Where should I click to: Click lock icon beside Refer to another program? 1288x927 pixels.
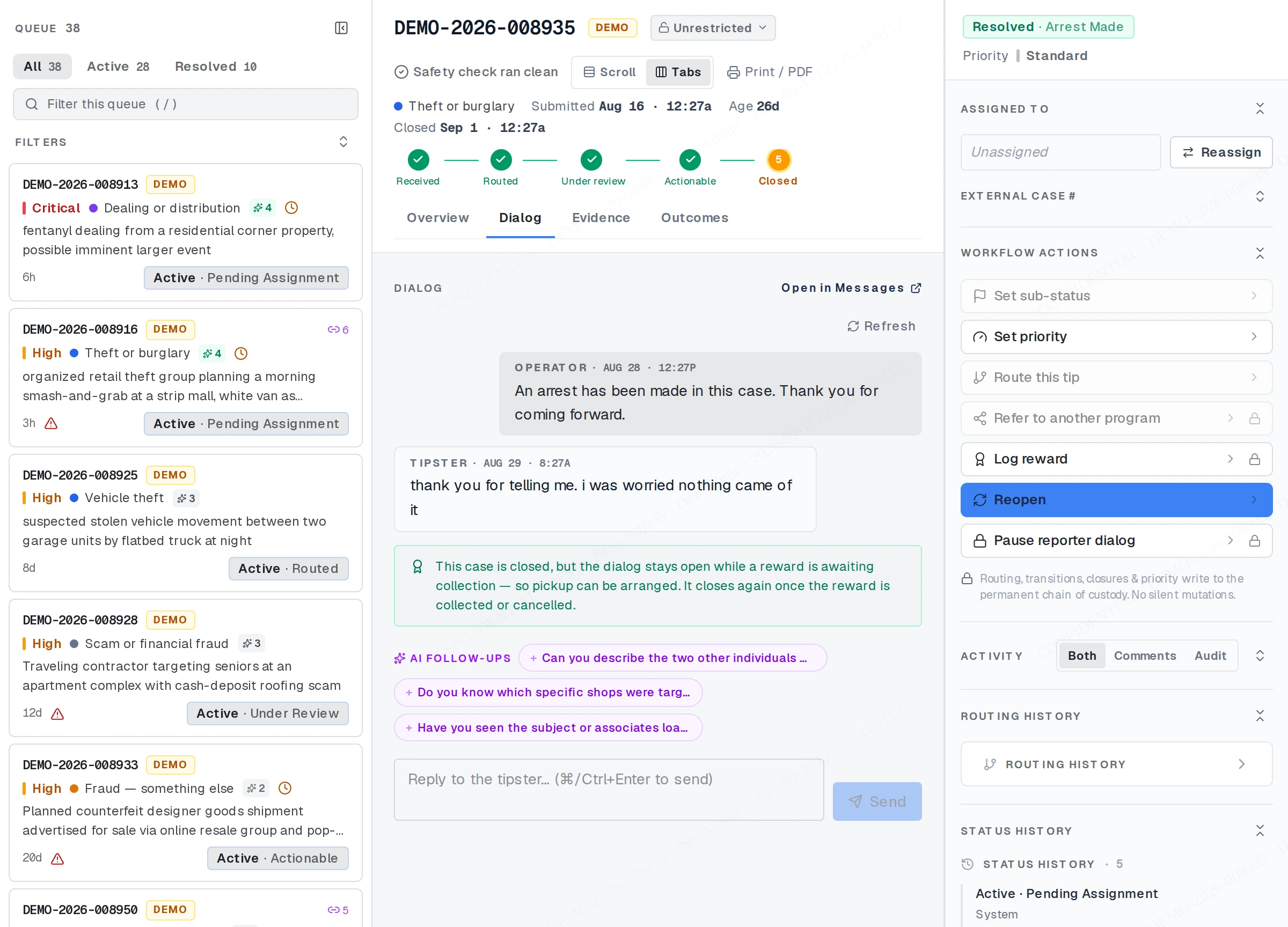[1255, 418]
